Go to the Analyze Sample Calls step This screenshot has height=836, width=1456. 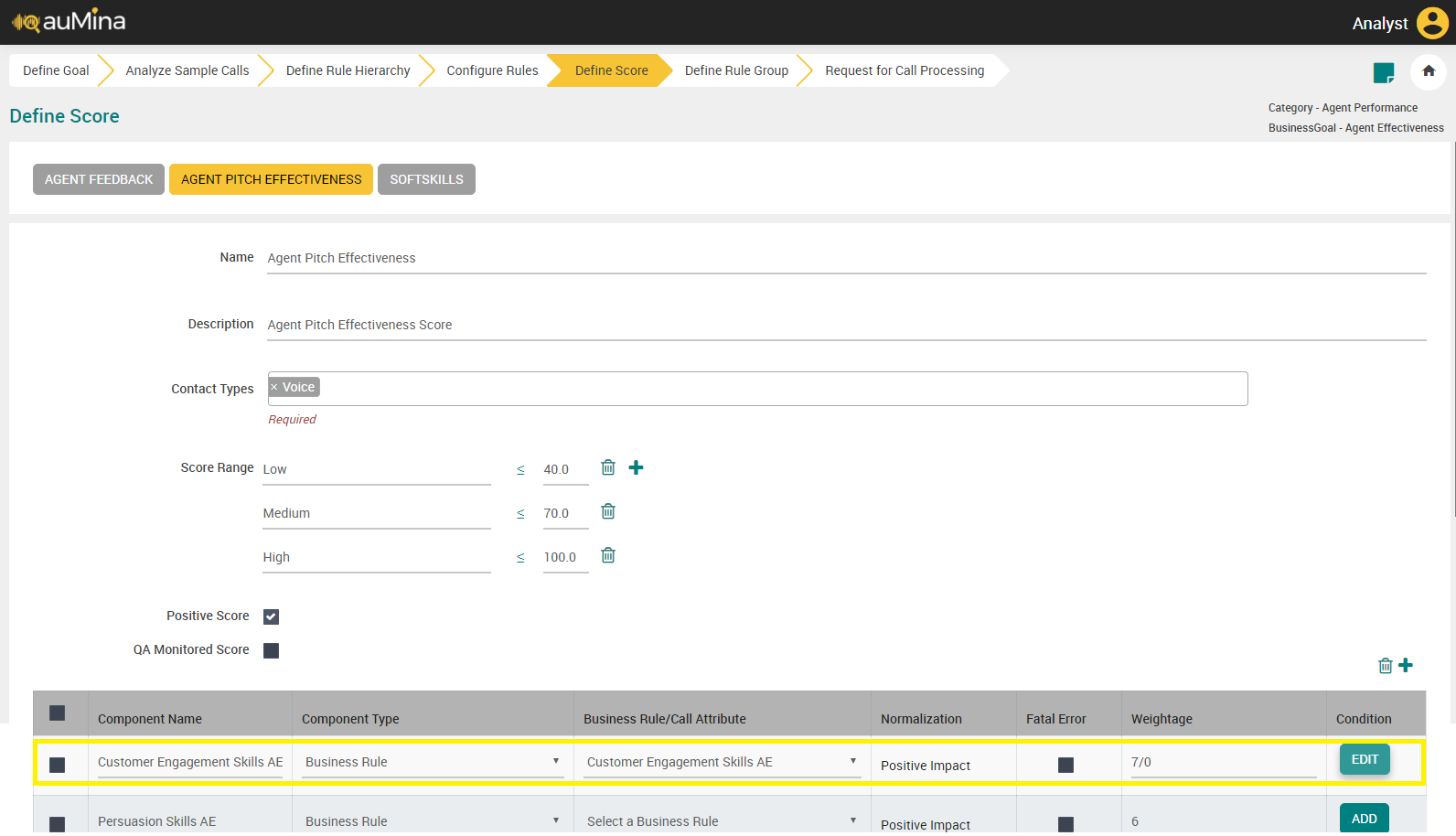click(x=187, y=70)
